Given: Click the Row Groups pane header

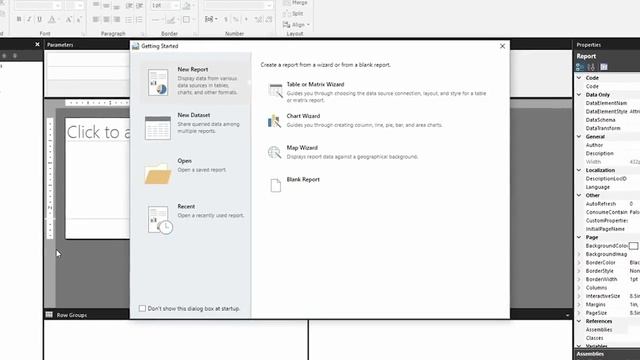Looking at the screenshot, I should point(71,315).
